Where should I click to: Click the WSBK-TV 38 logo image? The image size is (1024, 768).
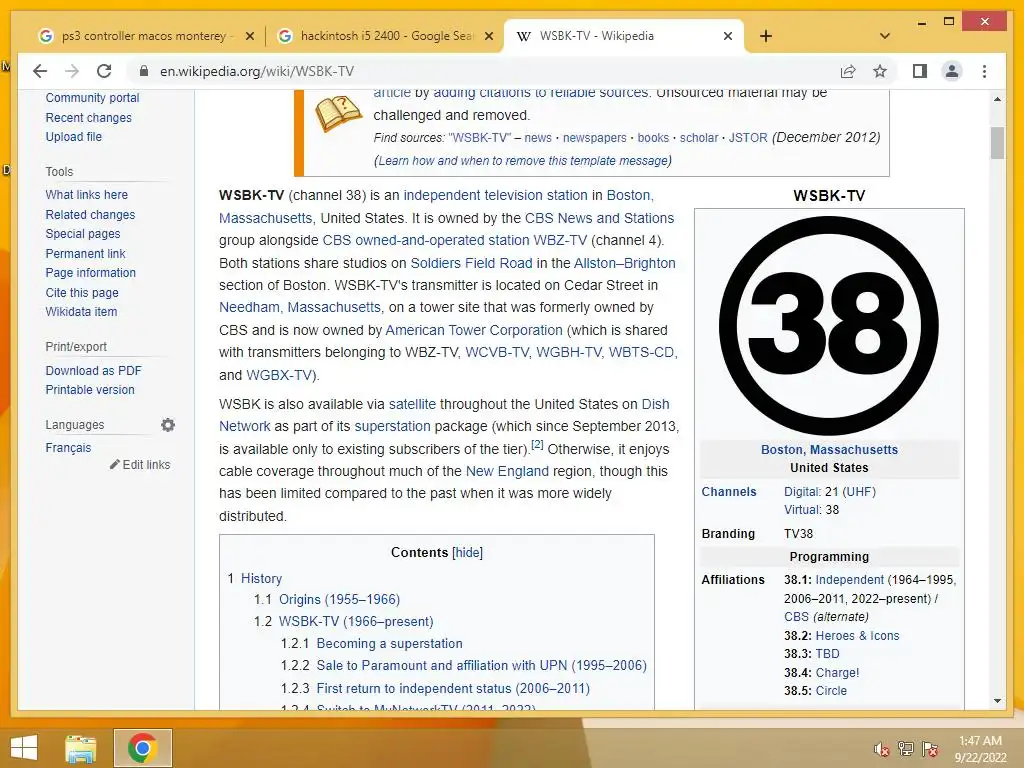coord(829,325)
